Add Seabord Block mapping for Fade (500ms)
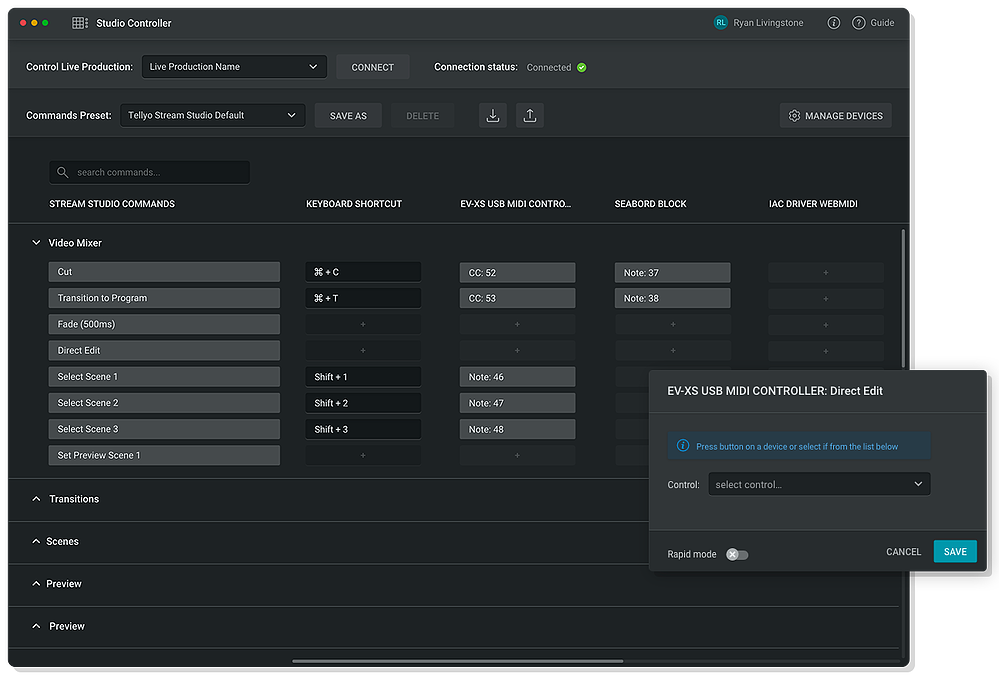The width and height of the screenshot is (999, 677). (x=672, y=324)
